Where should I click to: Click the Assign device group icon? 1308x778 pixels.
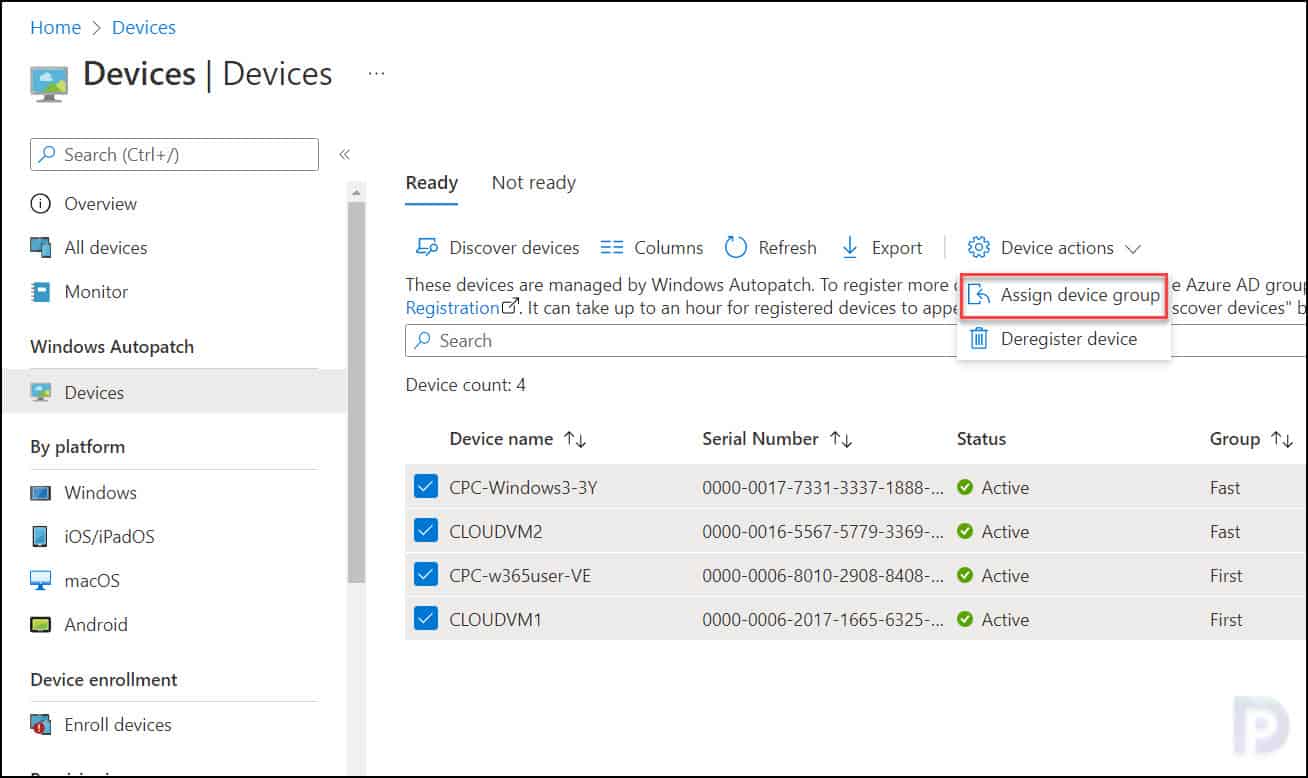980,295
